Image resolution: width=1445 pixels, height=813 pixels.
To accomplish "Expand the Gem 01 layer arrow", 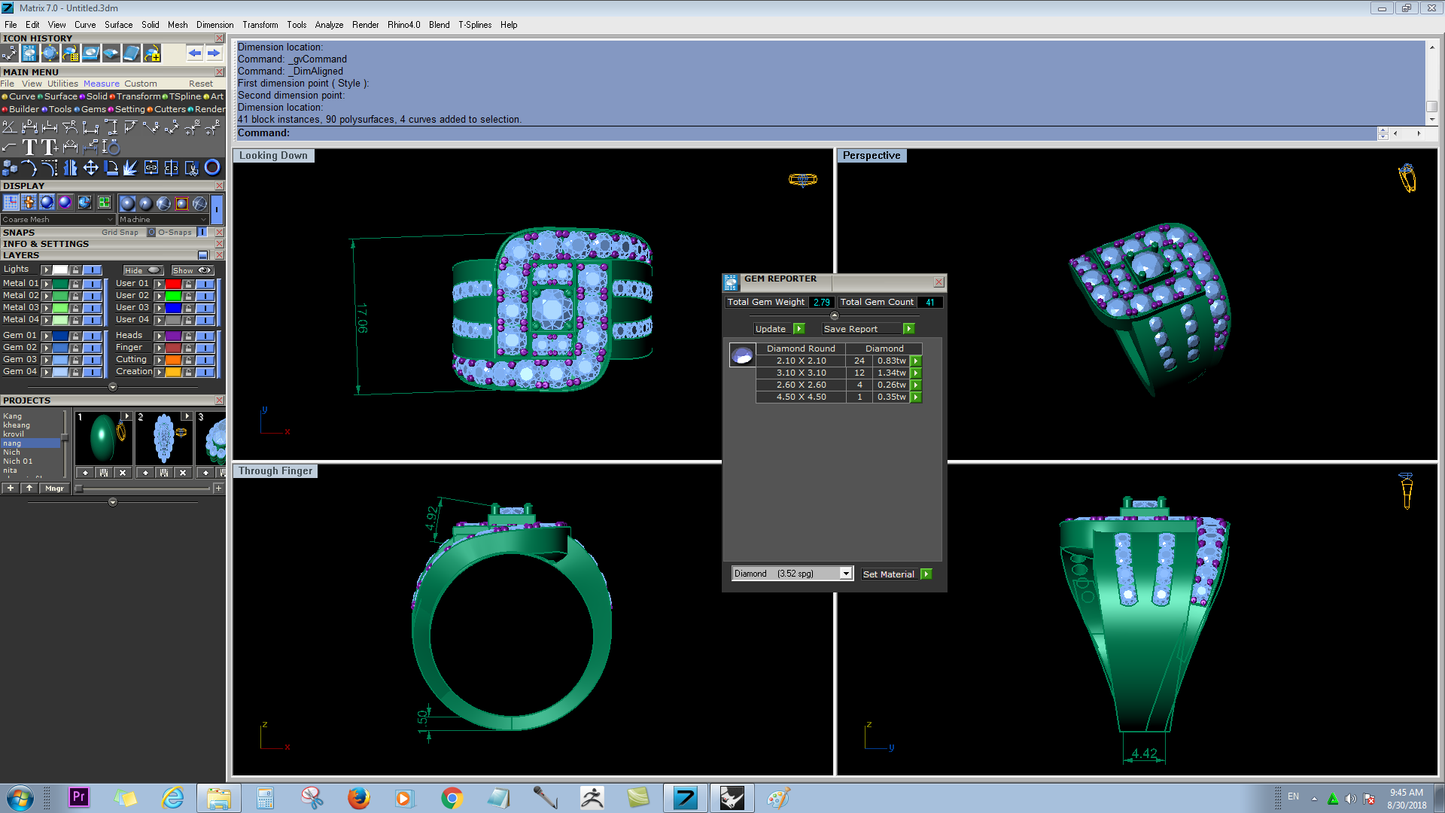I will [x=45, y=335].
